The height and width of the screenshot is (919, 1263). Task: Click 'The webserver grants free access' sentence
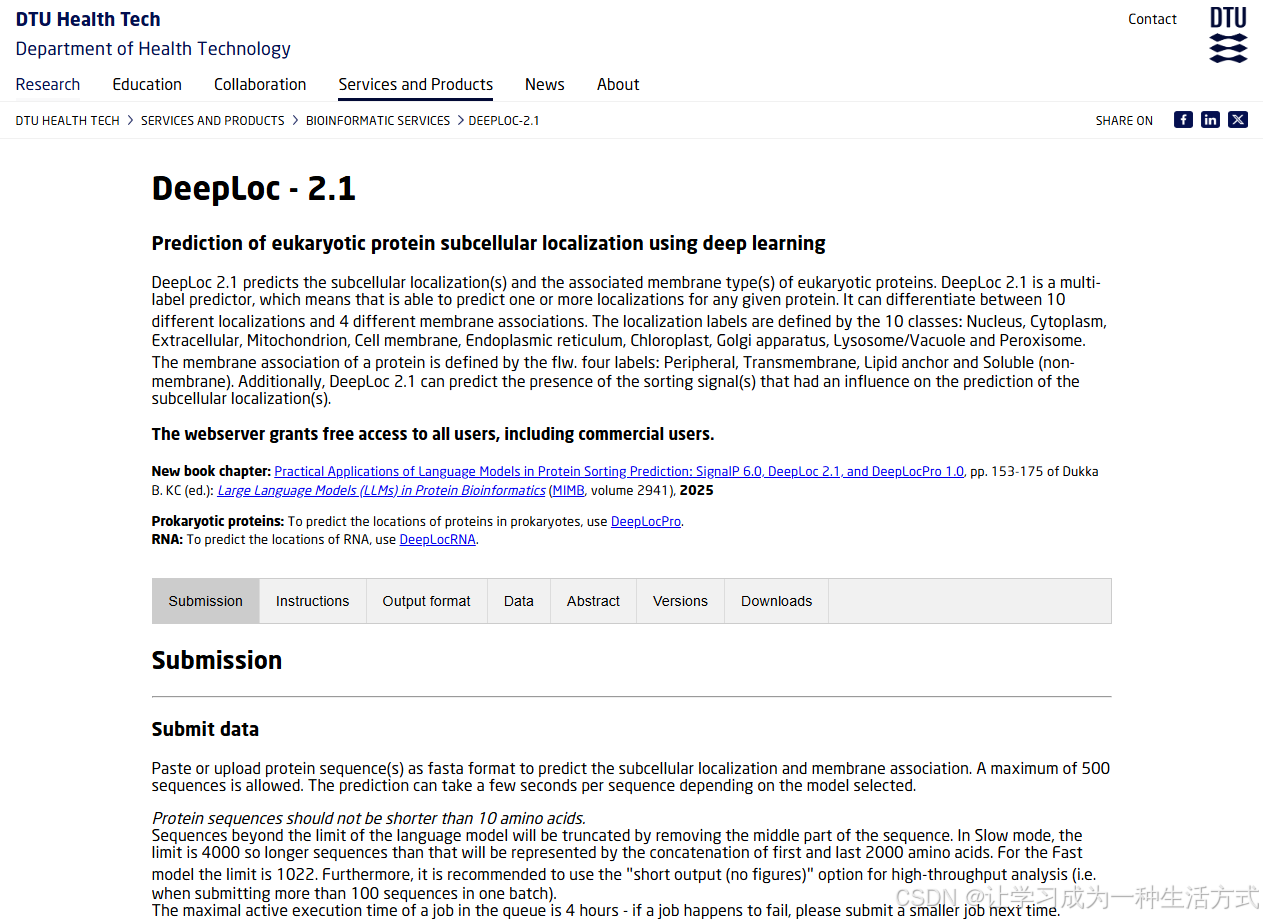(x=433, y=434)
